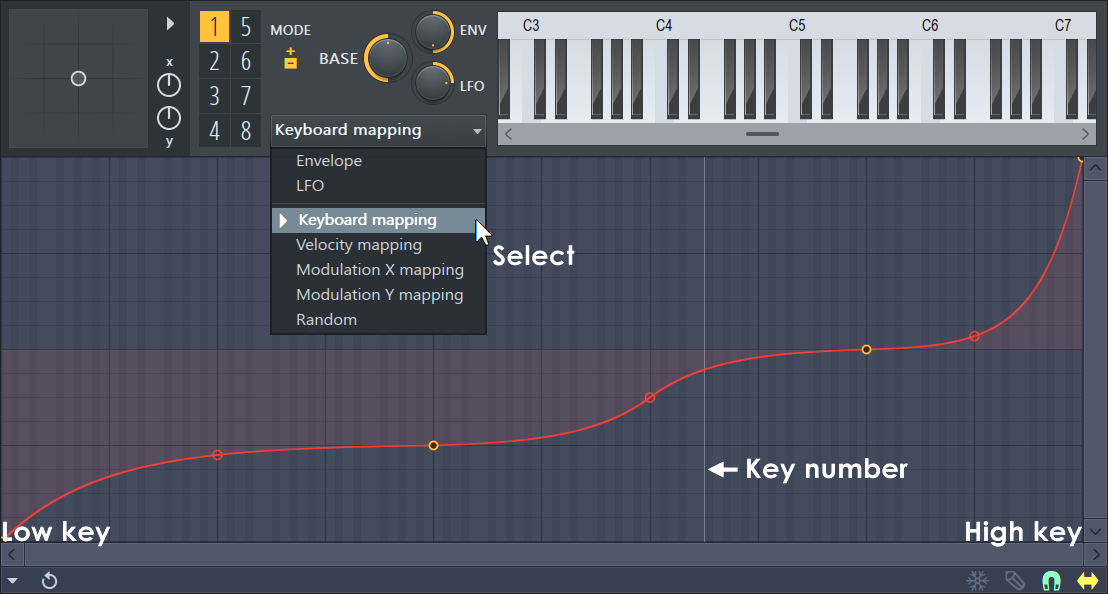Open the editor options menu arrow
Viewport: 1108px width, 594px height.
[12, 581]
